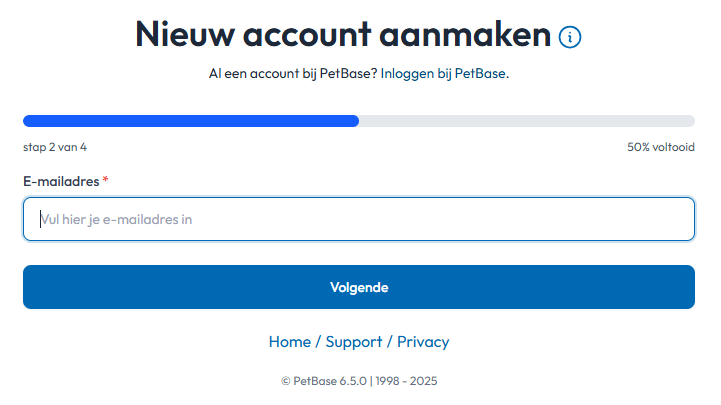Click the Nieuw account aanmaken heading
Image resolution: width=721 pixels, height=405 pixels.
(343, 34)
